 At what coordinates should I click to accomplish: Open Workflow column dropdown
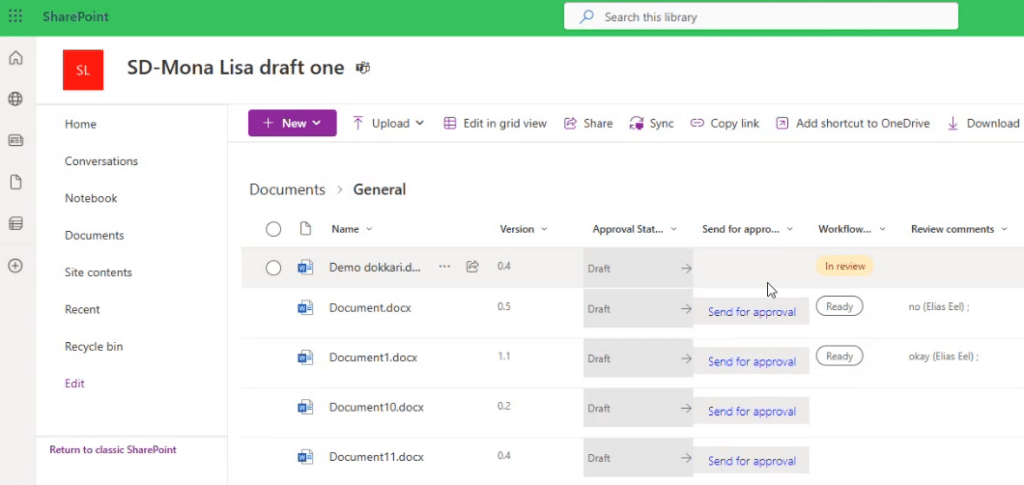[882, 229]
